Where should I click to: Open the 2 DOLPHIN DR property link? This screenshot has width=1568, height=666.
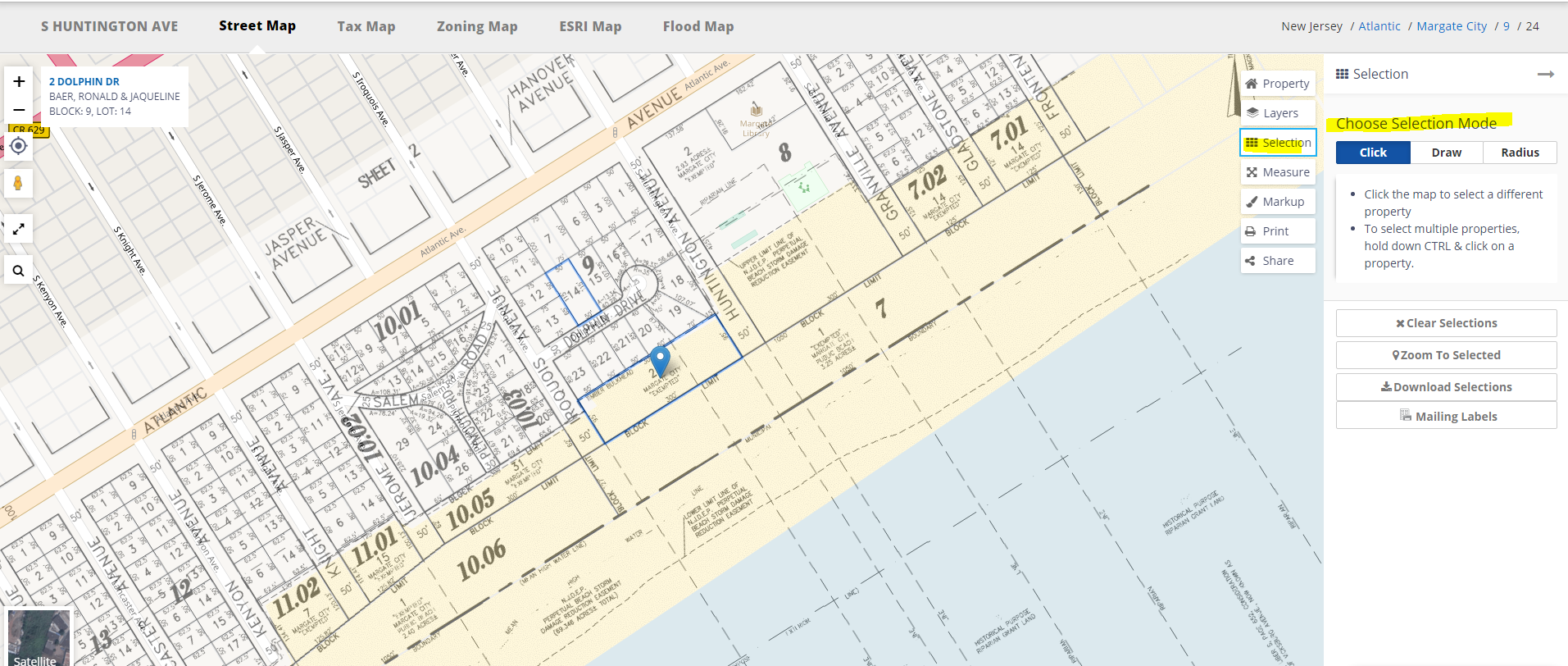(x=84, y=81)
